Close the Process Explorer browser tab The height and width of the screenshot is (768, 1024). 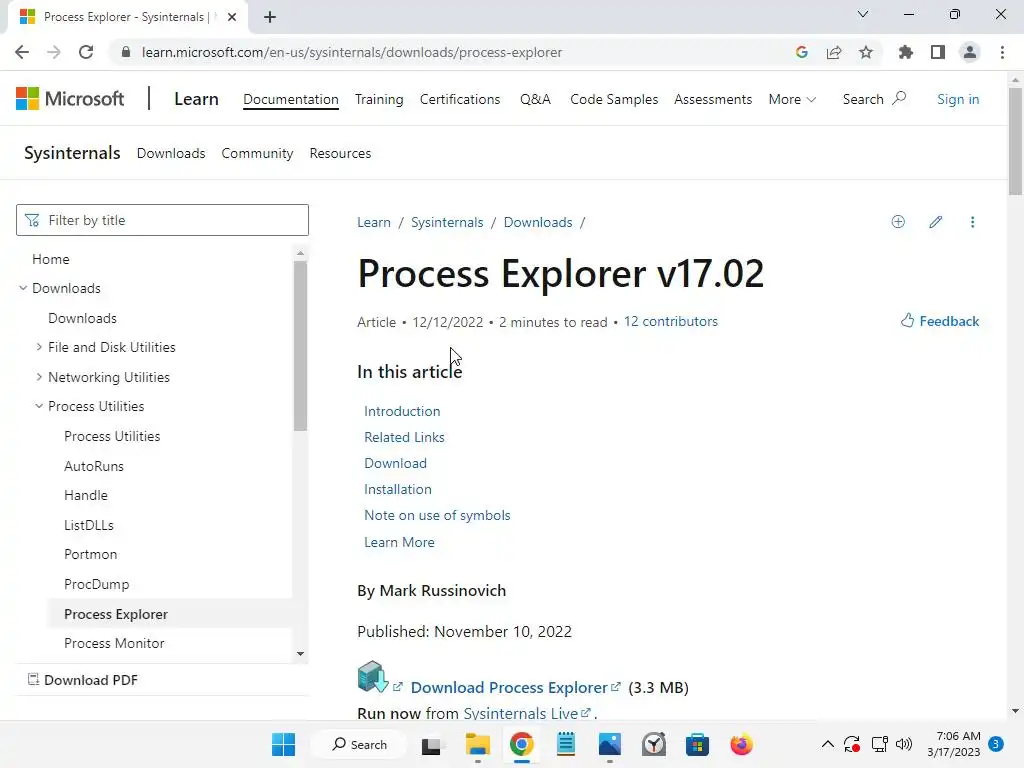click(232, 17)
